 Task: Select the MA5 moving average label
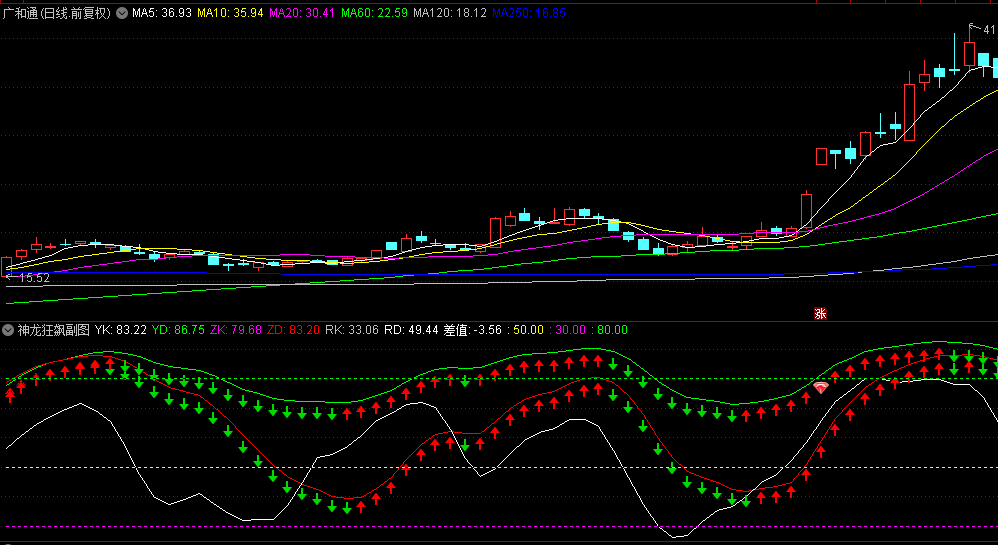coord(161,13)
